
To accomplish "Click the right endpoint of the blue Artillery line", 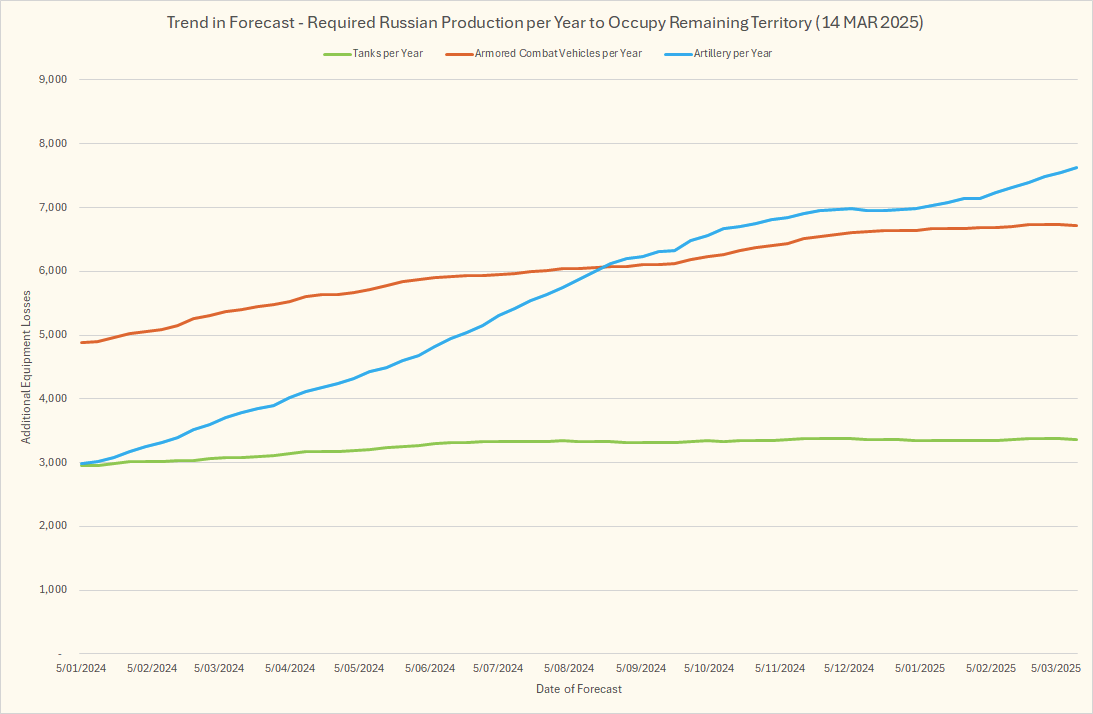I will 1076,168.
